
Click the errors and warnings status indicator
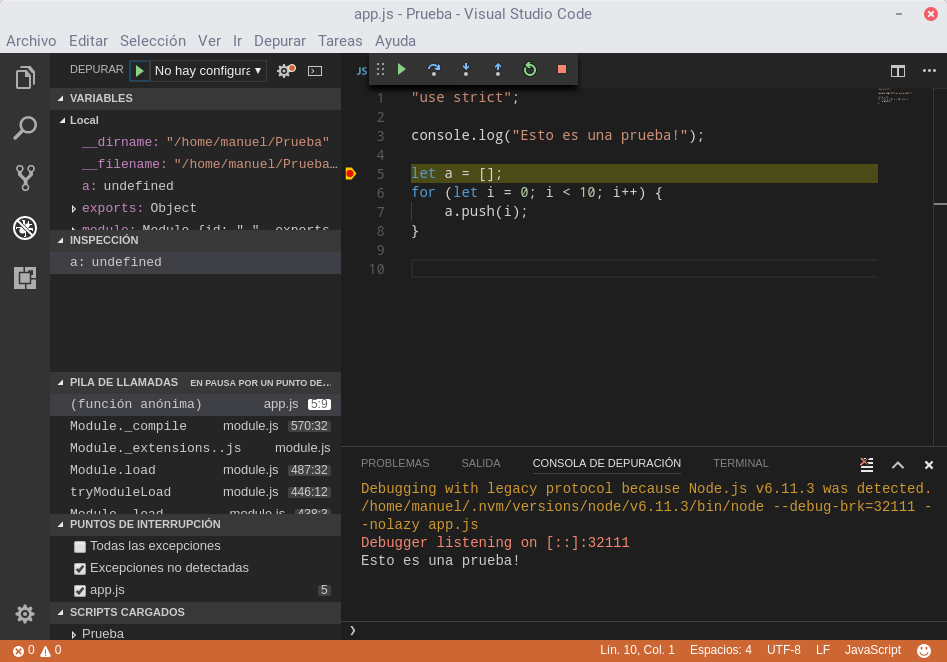pyautogui.click(x=37, y=651)
